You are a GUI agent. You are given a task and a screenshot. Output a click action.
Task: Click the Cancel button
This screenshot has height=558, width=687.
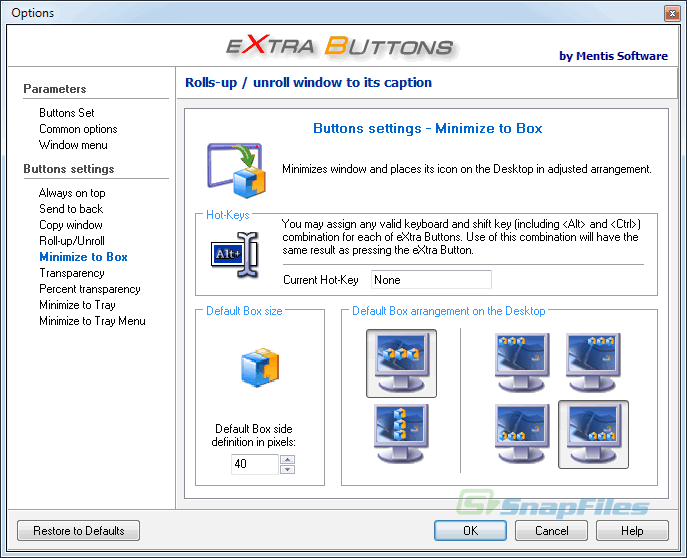[x=552, y=531]
